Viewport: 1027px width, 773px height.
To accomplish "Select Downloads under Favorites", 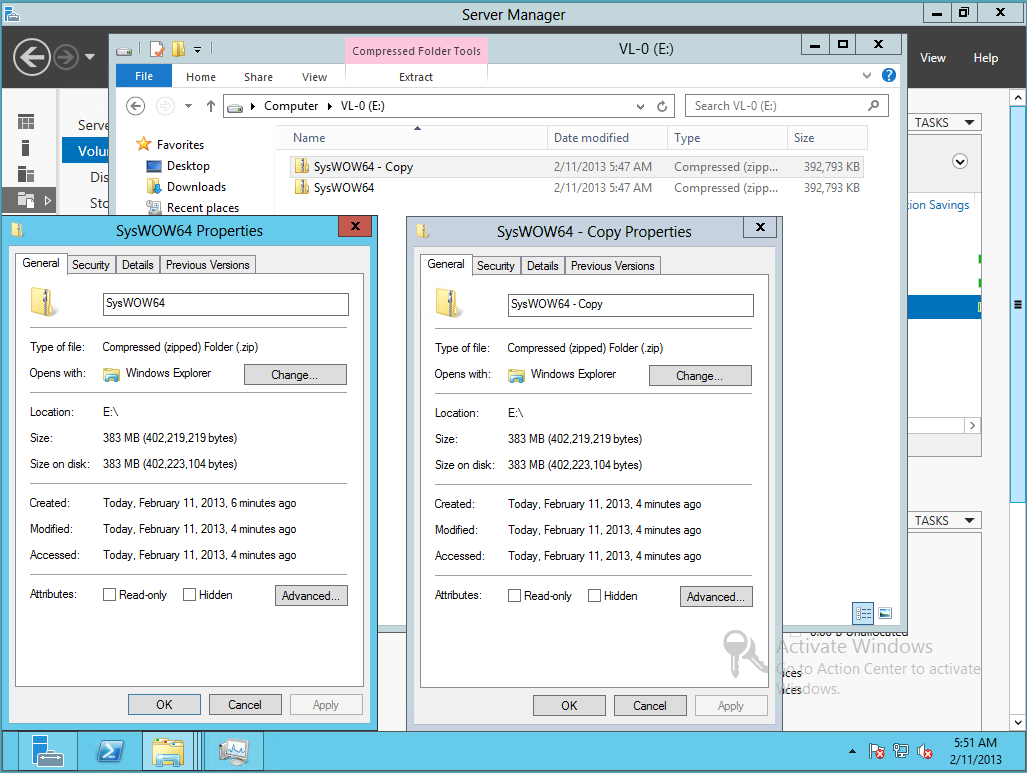I will pos(196,187).
